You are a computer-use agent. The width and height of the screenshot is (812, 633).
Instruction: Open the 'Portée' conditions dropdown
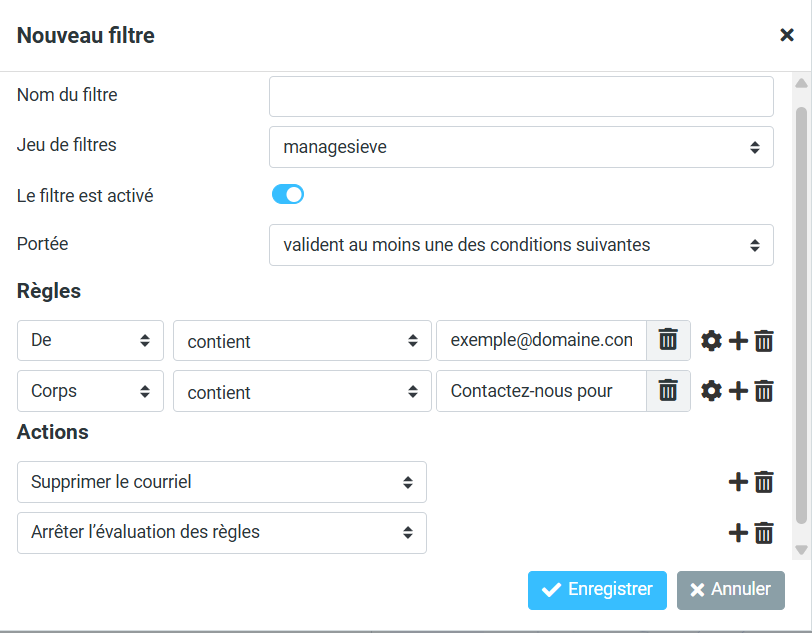click(521, 244)
